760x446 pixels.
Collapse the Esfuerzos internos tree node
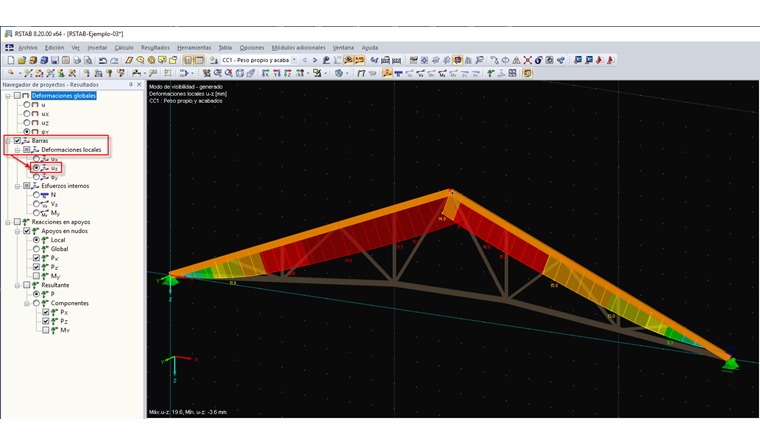(18, 186)
